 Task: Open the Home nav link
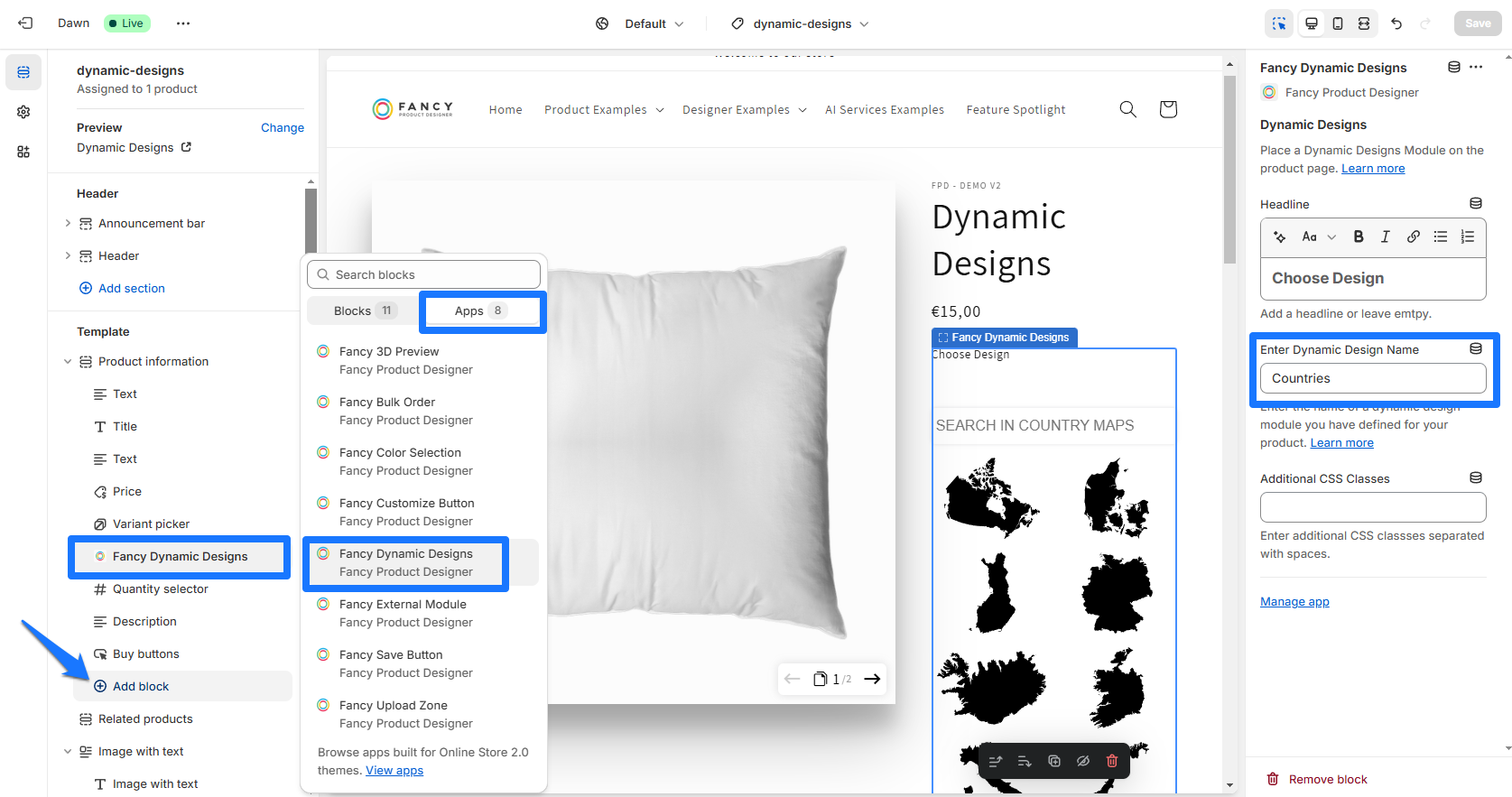[506, 109]
